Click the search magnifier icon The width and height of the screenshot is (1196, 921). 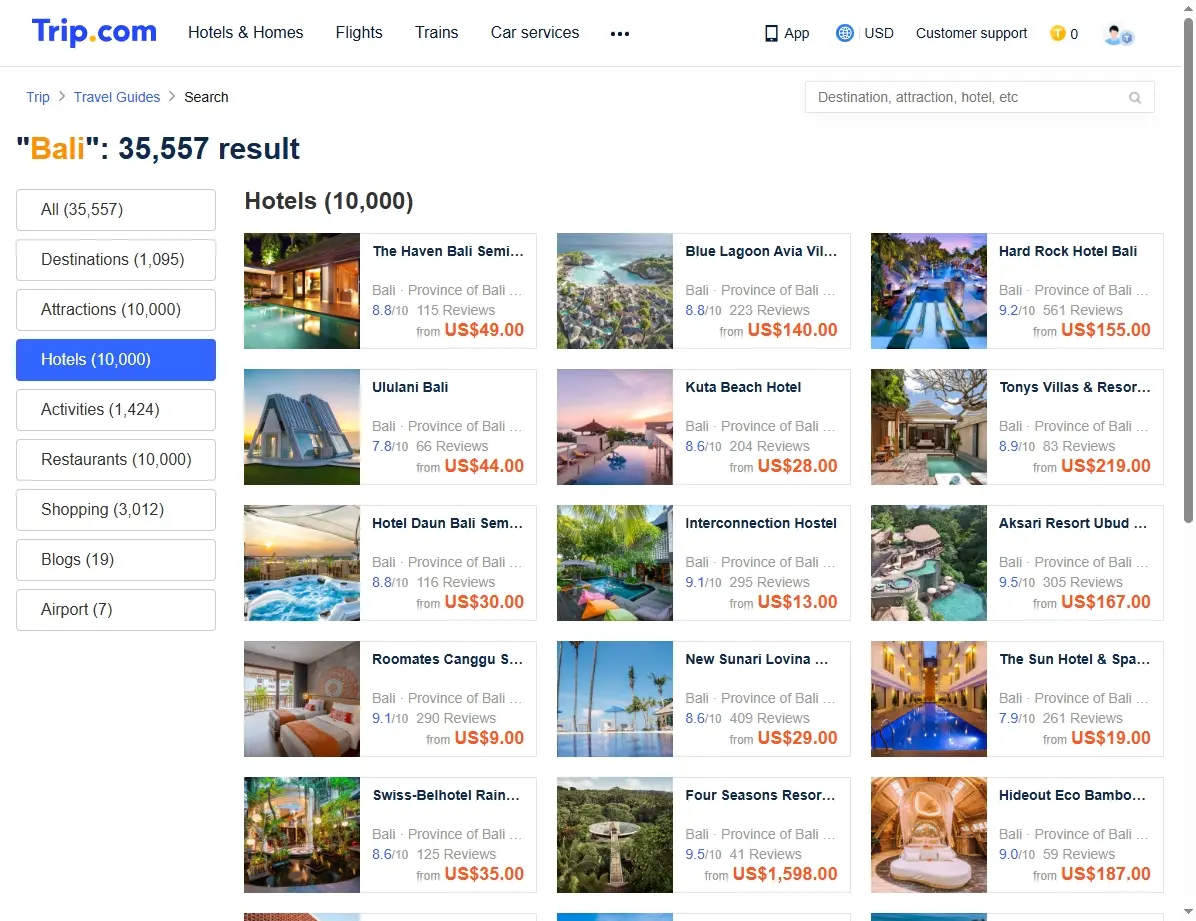pyautogui.click(x=1135, y=98)
